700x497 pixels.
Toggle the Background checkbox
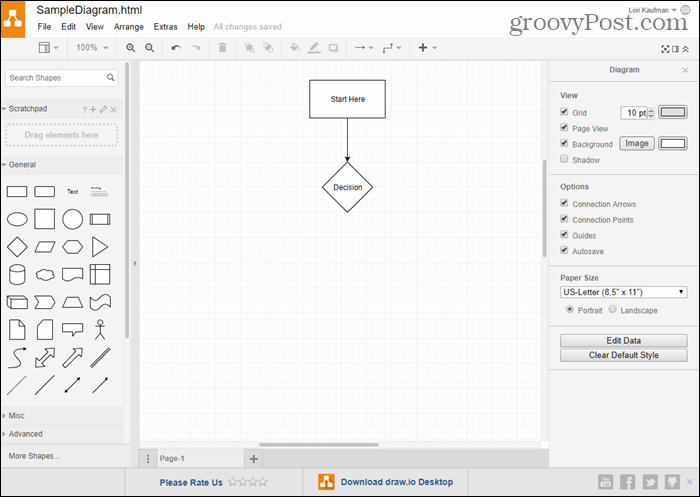(x=564, y=143)
